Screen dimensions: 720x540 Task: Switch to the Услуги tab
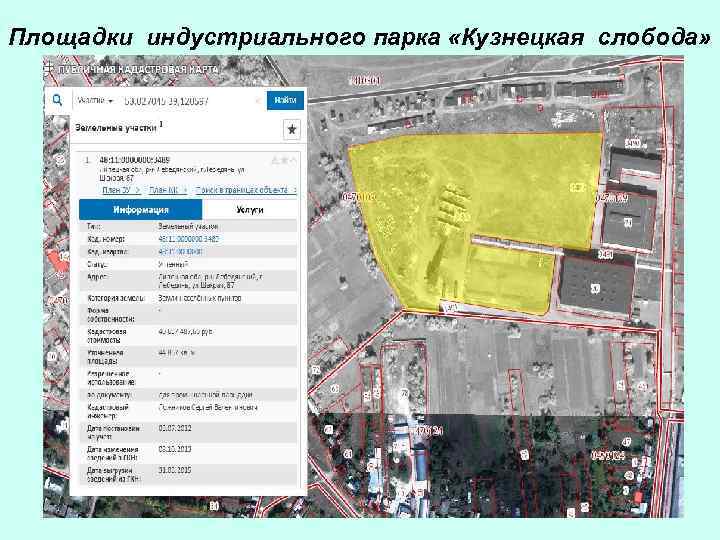point(250,210)
